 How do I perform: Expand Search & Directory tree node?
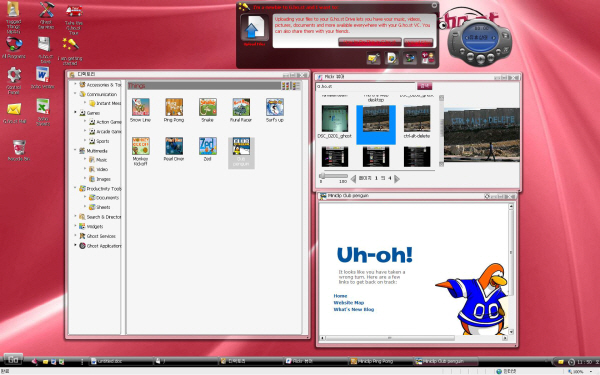(75, 217)
